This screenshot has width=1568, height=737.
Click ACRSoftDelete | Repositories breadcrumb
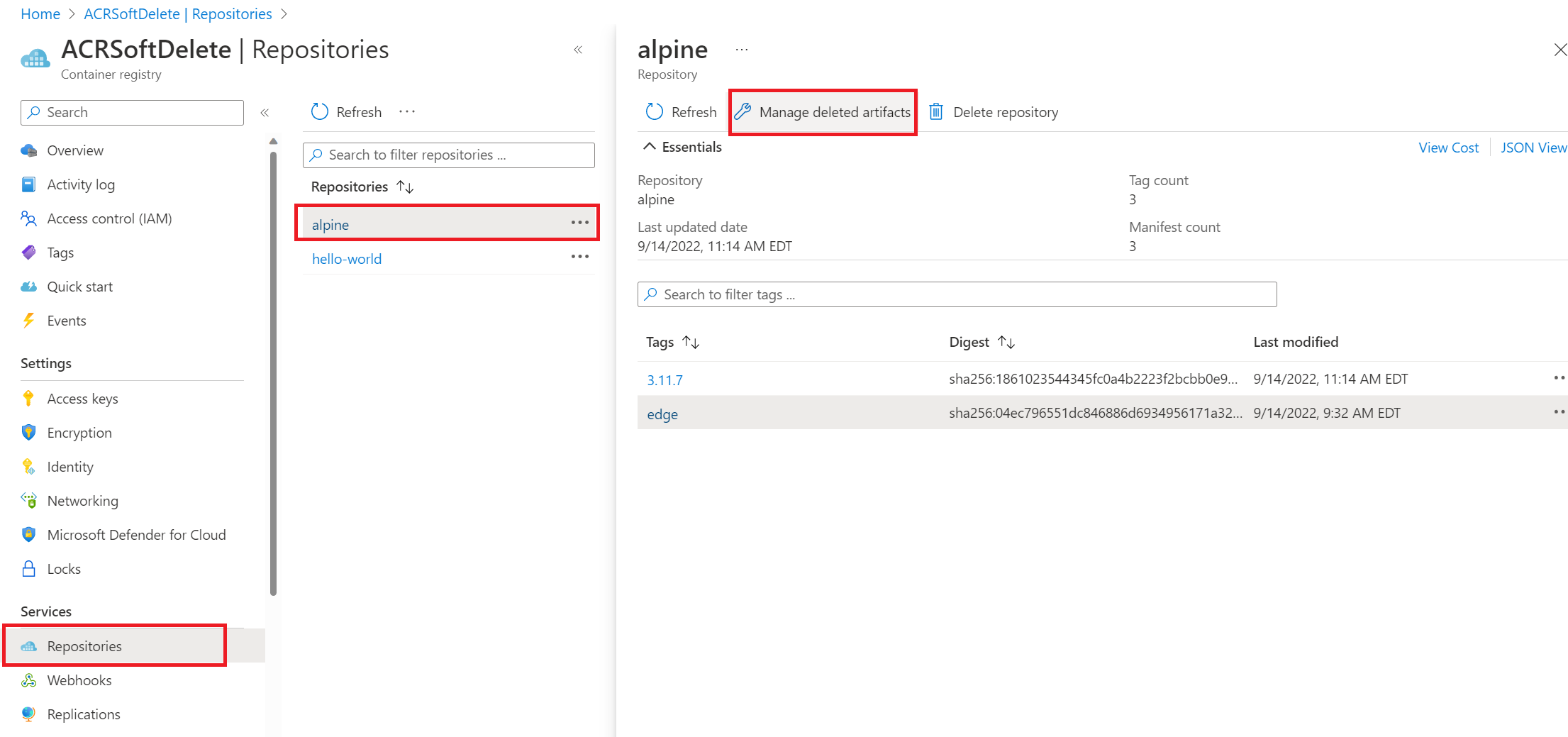pos(177,14)
